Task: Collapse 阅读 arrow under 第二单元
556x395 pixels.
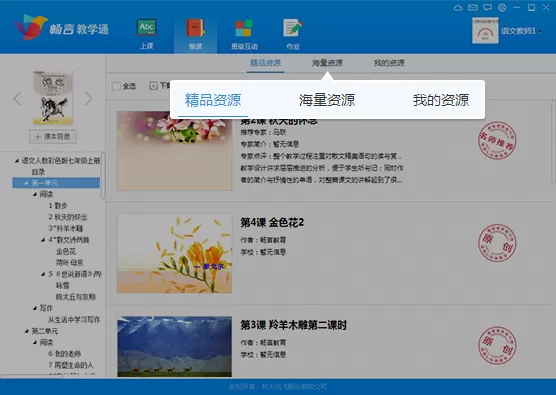Action: [34, 343]
